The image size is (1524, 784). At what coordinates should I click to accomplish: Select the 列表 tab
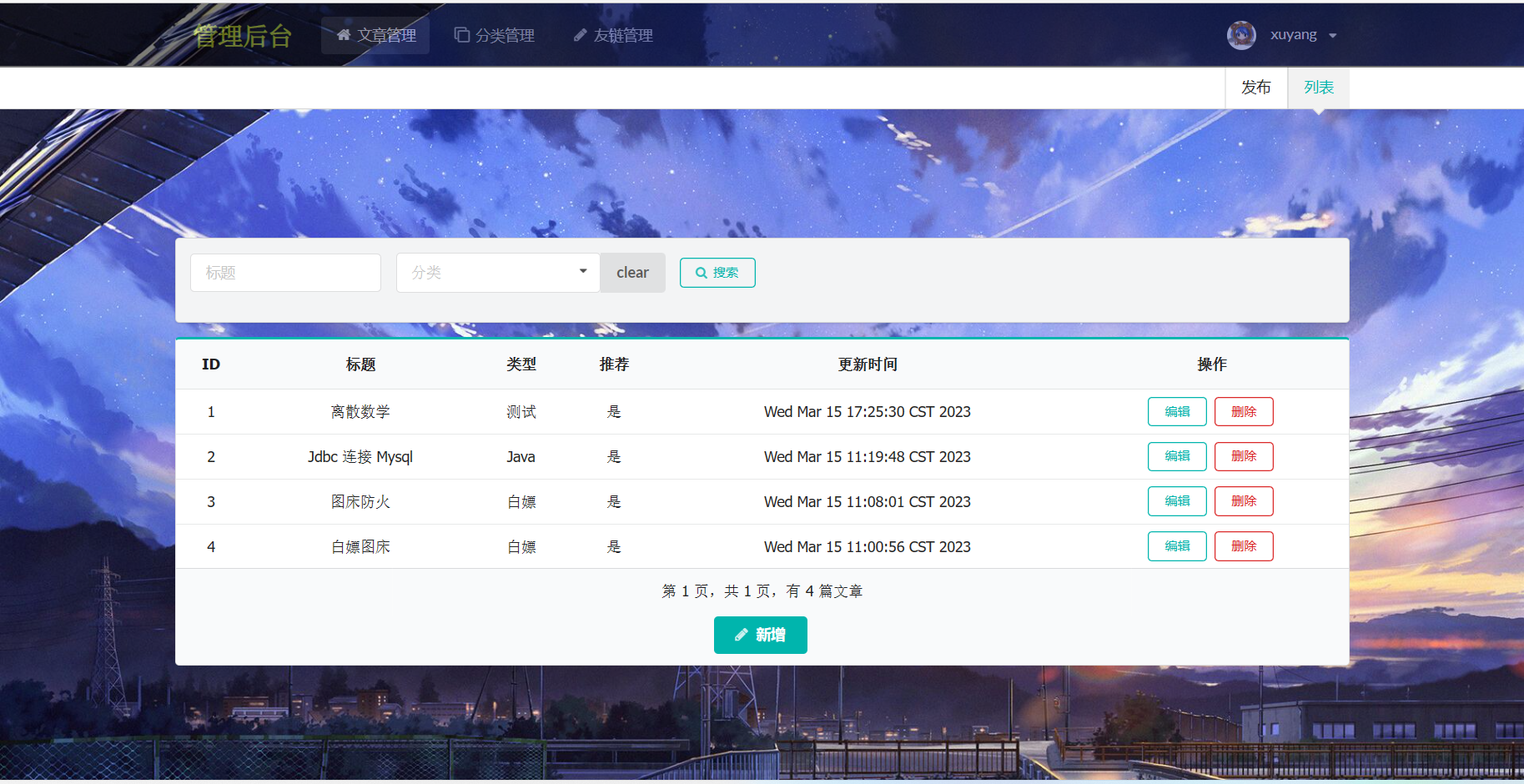tap(1318, 88)
